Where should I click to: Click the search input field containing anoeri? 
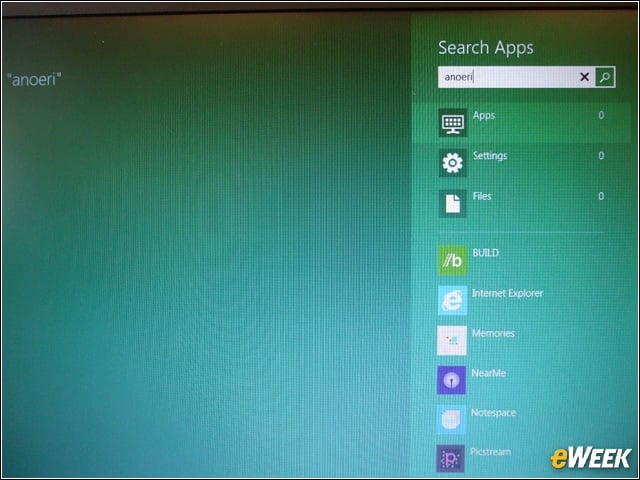(x=516, y=77)
